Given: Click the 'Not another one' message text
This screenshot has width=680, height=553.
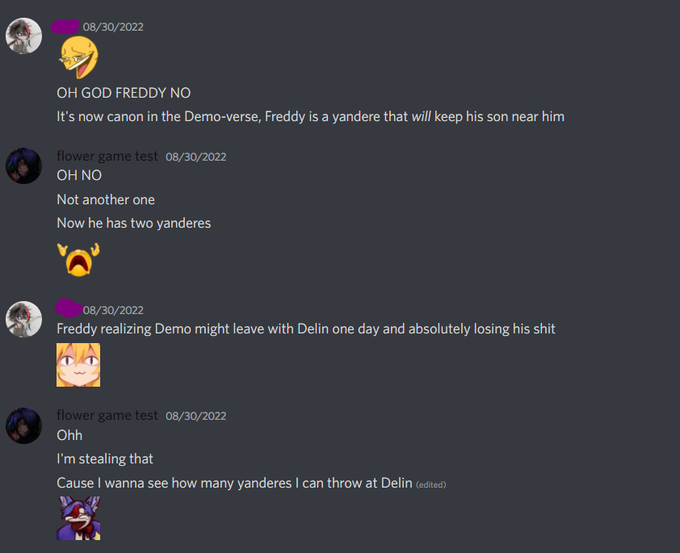Looking at the screenshot, I should tap(106, 200).
